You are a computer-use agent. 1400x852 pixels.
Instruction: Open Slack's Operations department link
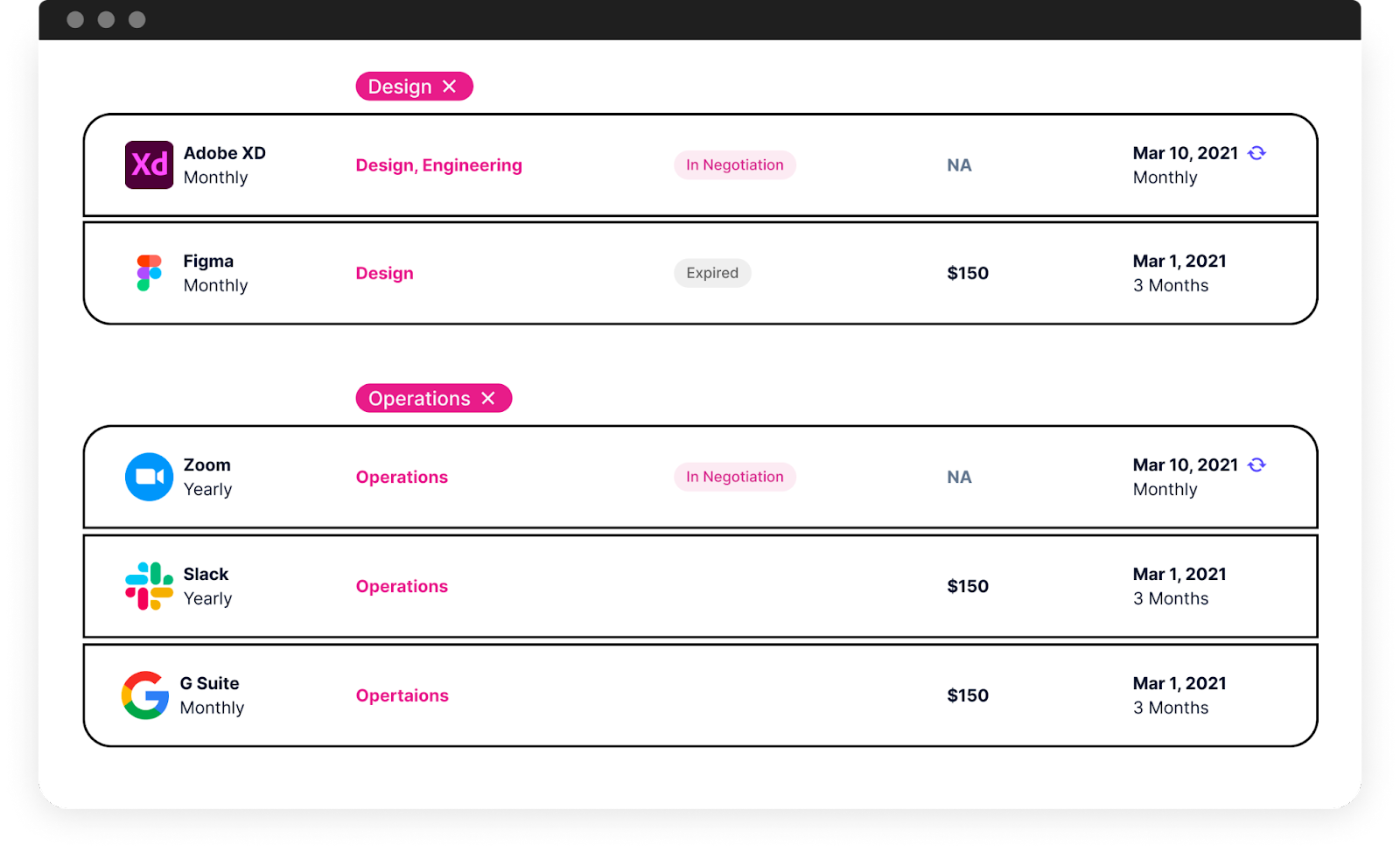tap(402, 586)
